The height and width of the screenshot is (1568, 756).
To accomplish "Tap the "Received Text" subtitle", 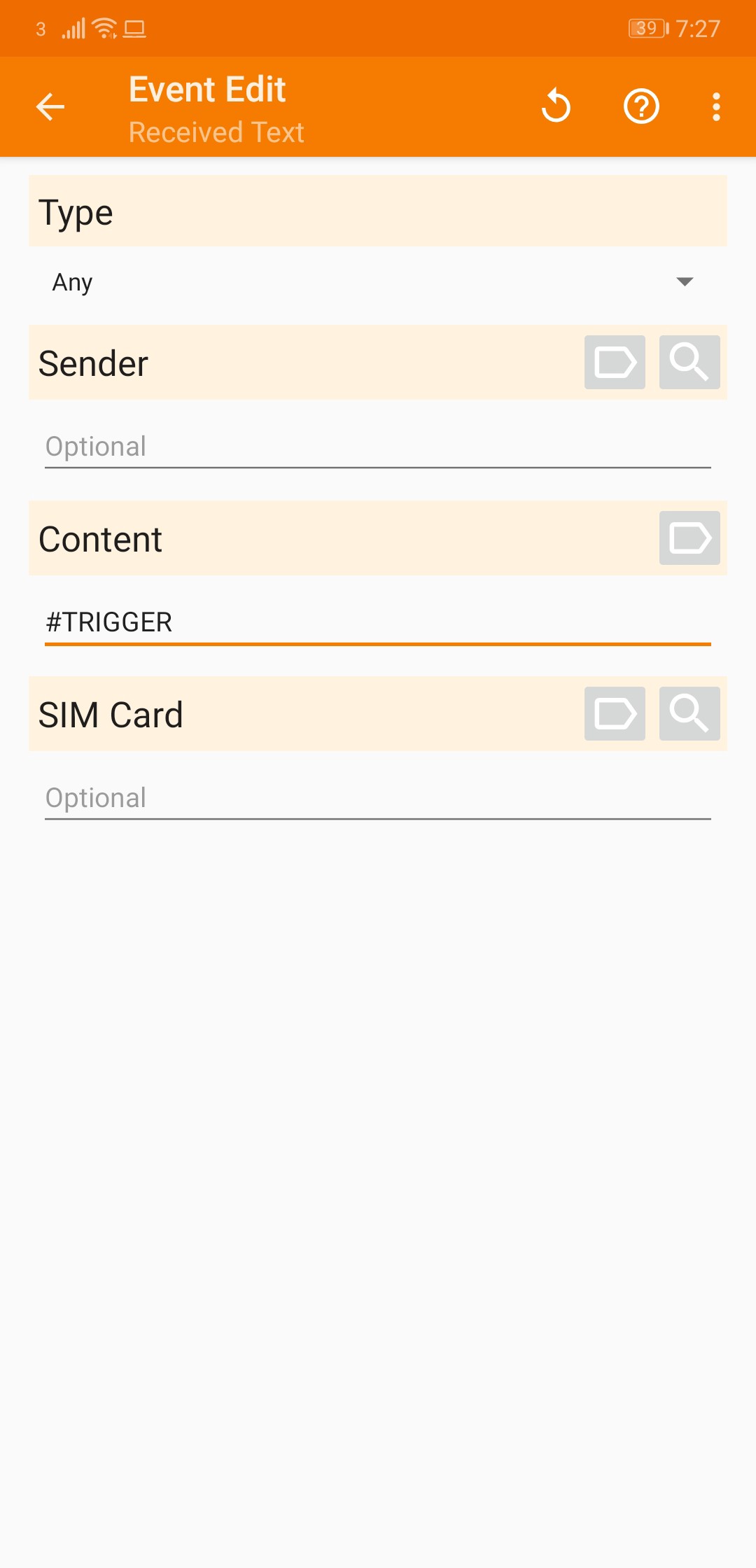I will coord(216,132).
